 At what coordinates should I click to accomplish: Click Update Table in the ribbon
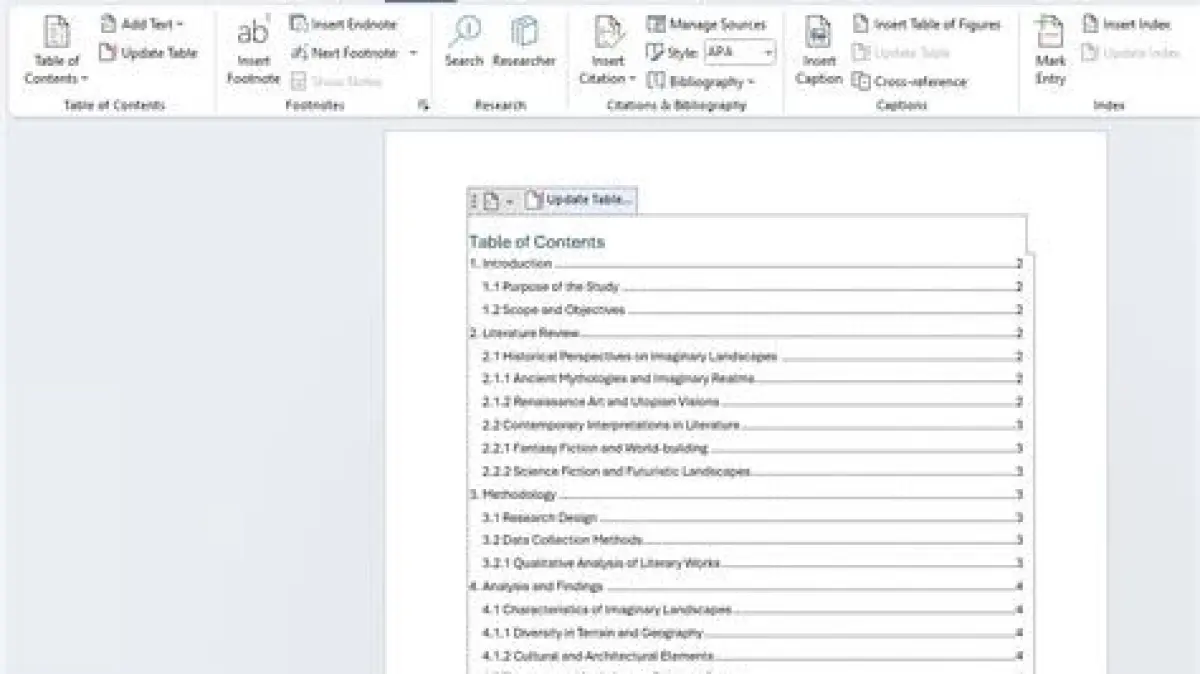[148, 53]
